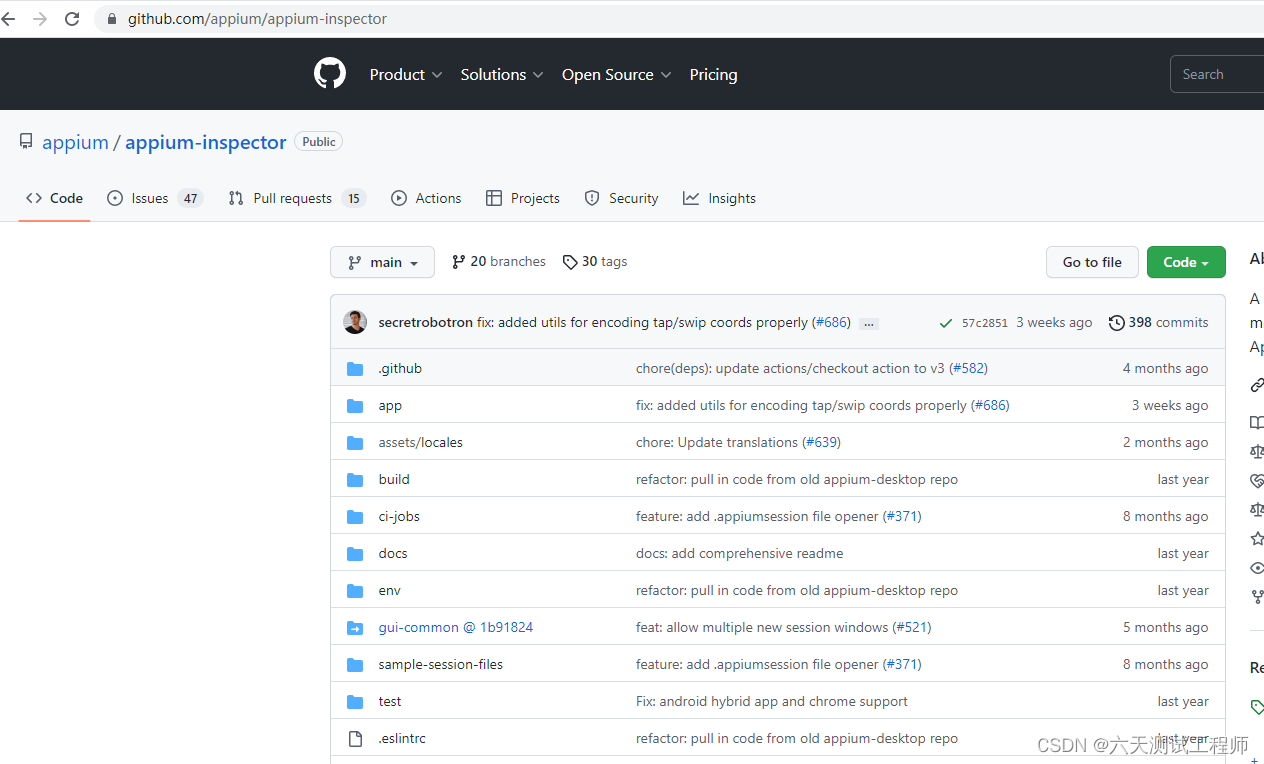Viewport: 1264px width, 764px height.
Task: Open the sample-session-files folder name
Action: coord(441,665)
